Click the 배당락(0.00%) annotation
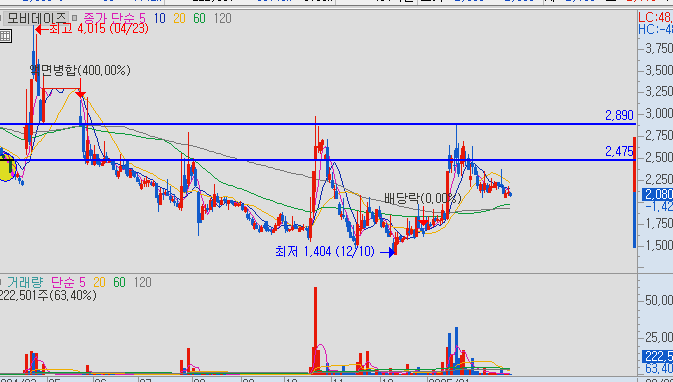This screenshot has width=673, height=382. (423, 198)
